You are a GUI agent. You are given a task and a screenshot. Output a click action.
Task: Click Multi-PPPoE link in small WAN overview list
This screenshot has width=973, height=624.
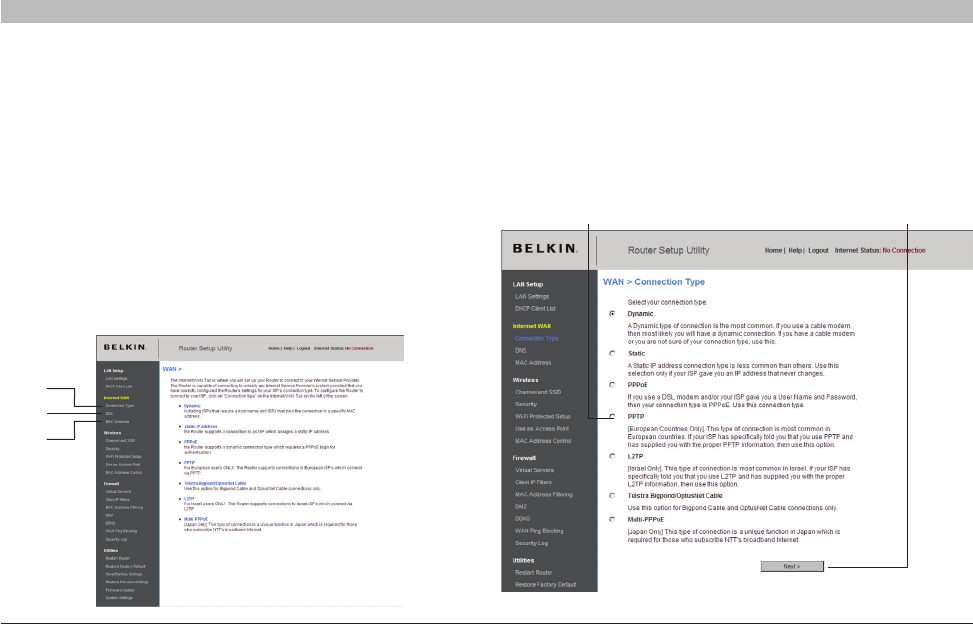pos(195,519)
